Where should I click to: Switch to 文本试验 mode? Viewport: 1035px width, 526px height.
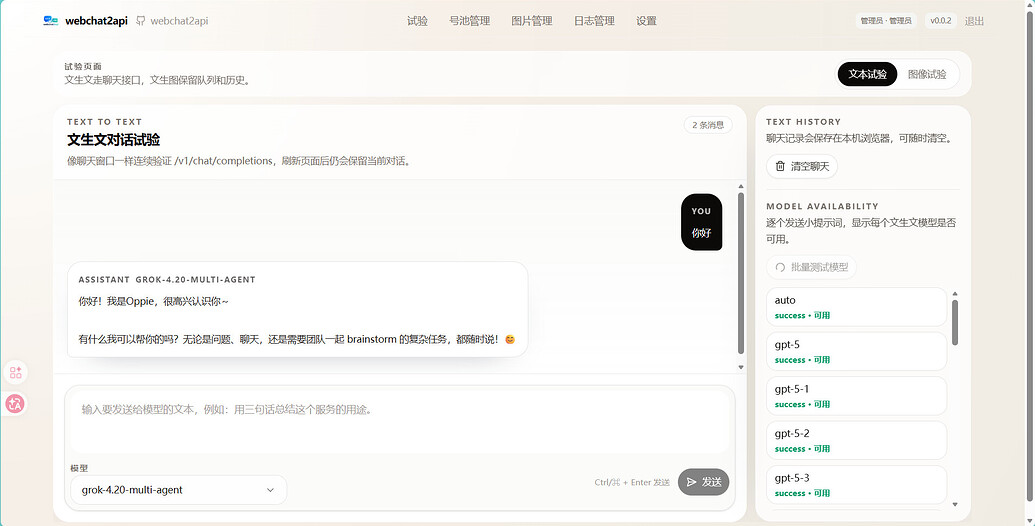coord(867,74)
